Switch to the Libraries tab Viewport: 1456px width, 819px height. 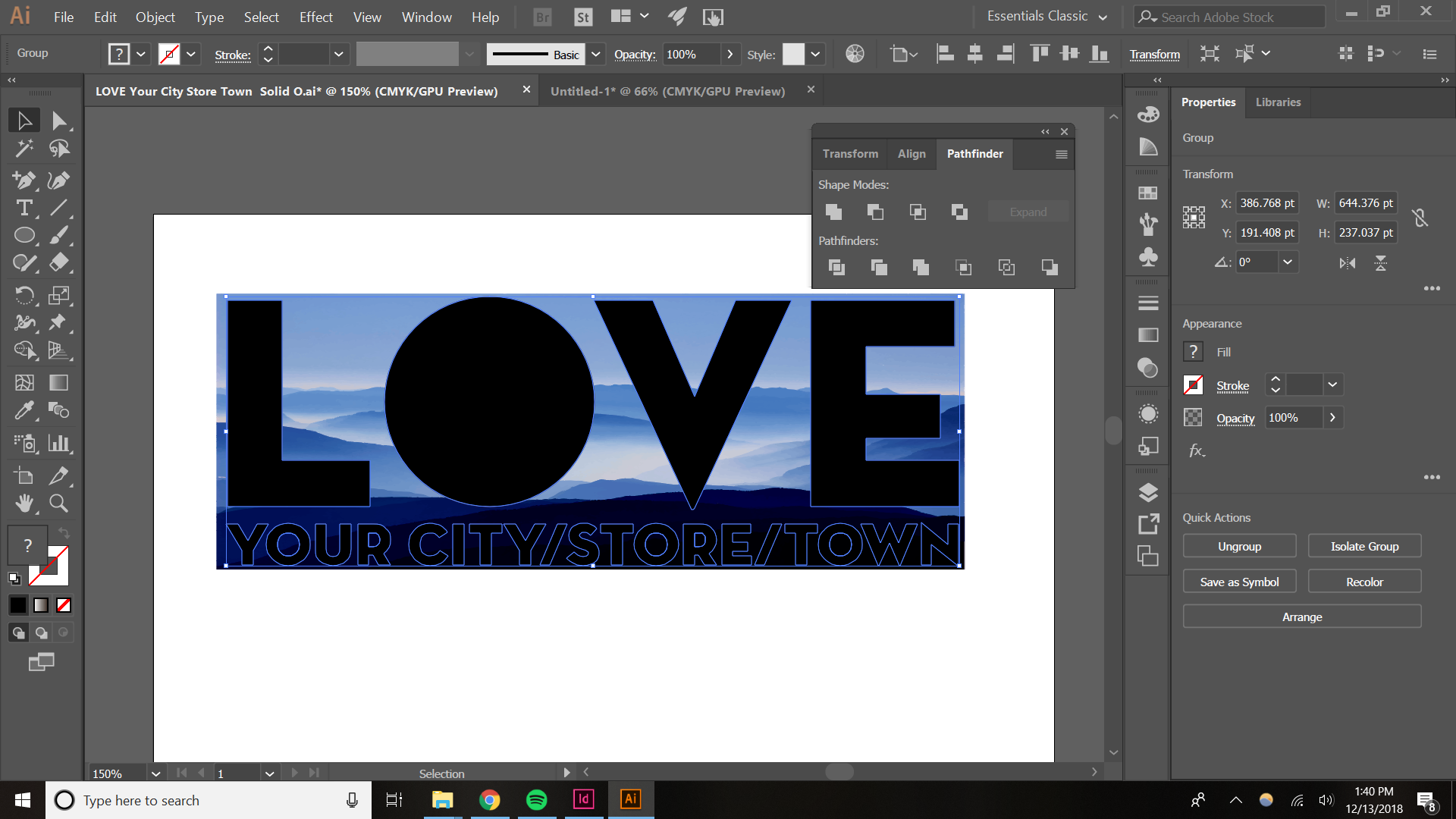(1278, 102)
